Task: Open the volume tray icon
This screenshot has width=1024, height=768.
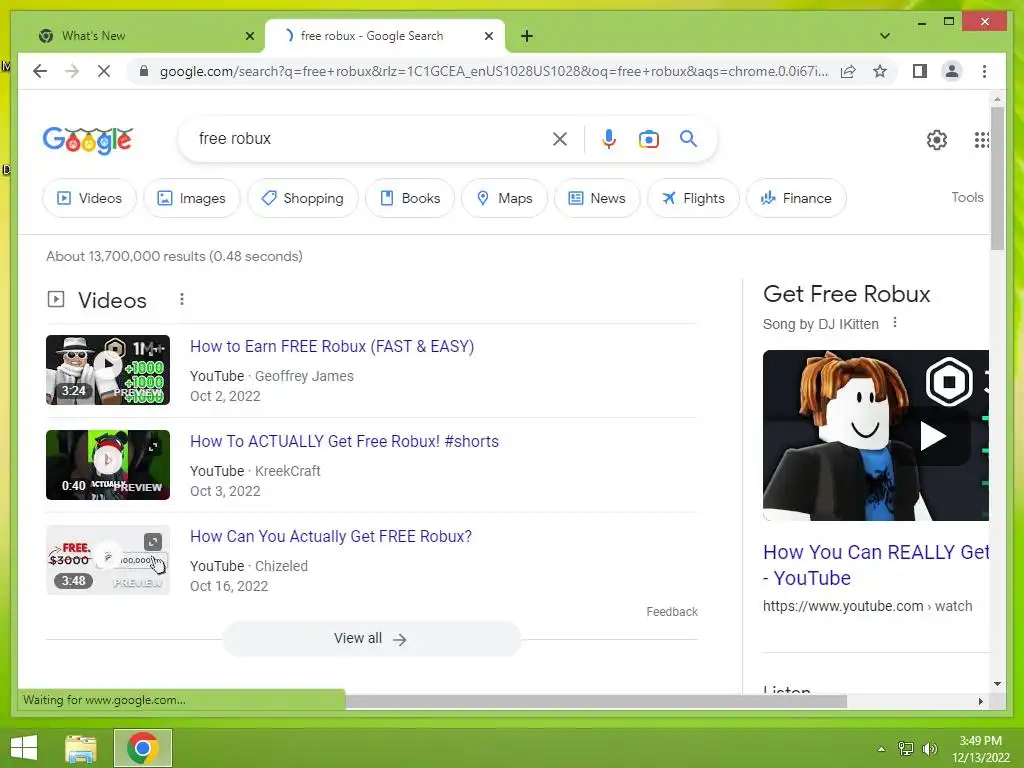Action: (929, 748)
